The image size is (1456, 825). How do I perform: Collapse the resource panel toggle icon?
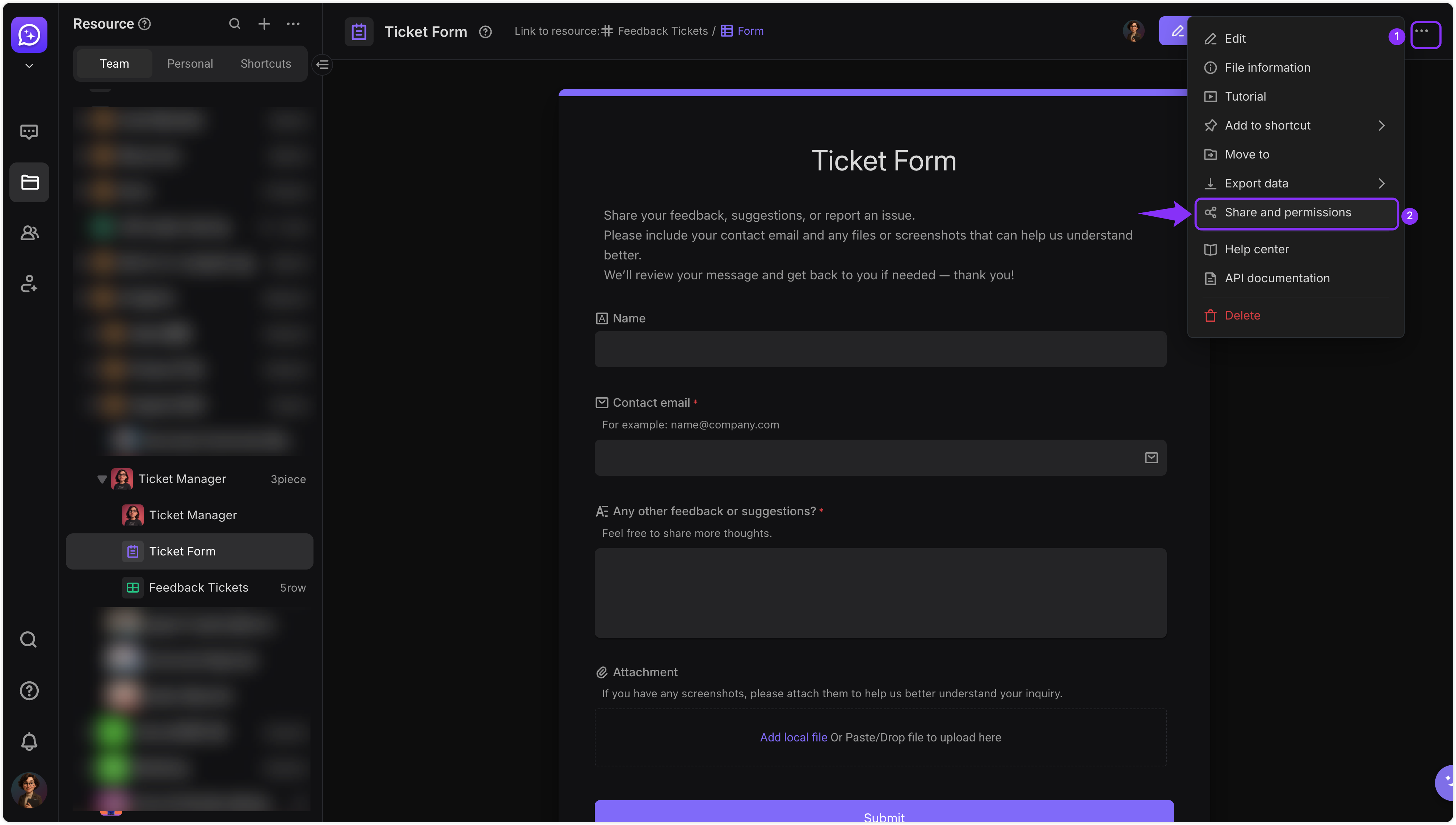pos(323,65)
